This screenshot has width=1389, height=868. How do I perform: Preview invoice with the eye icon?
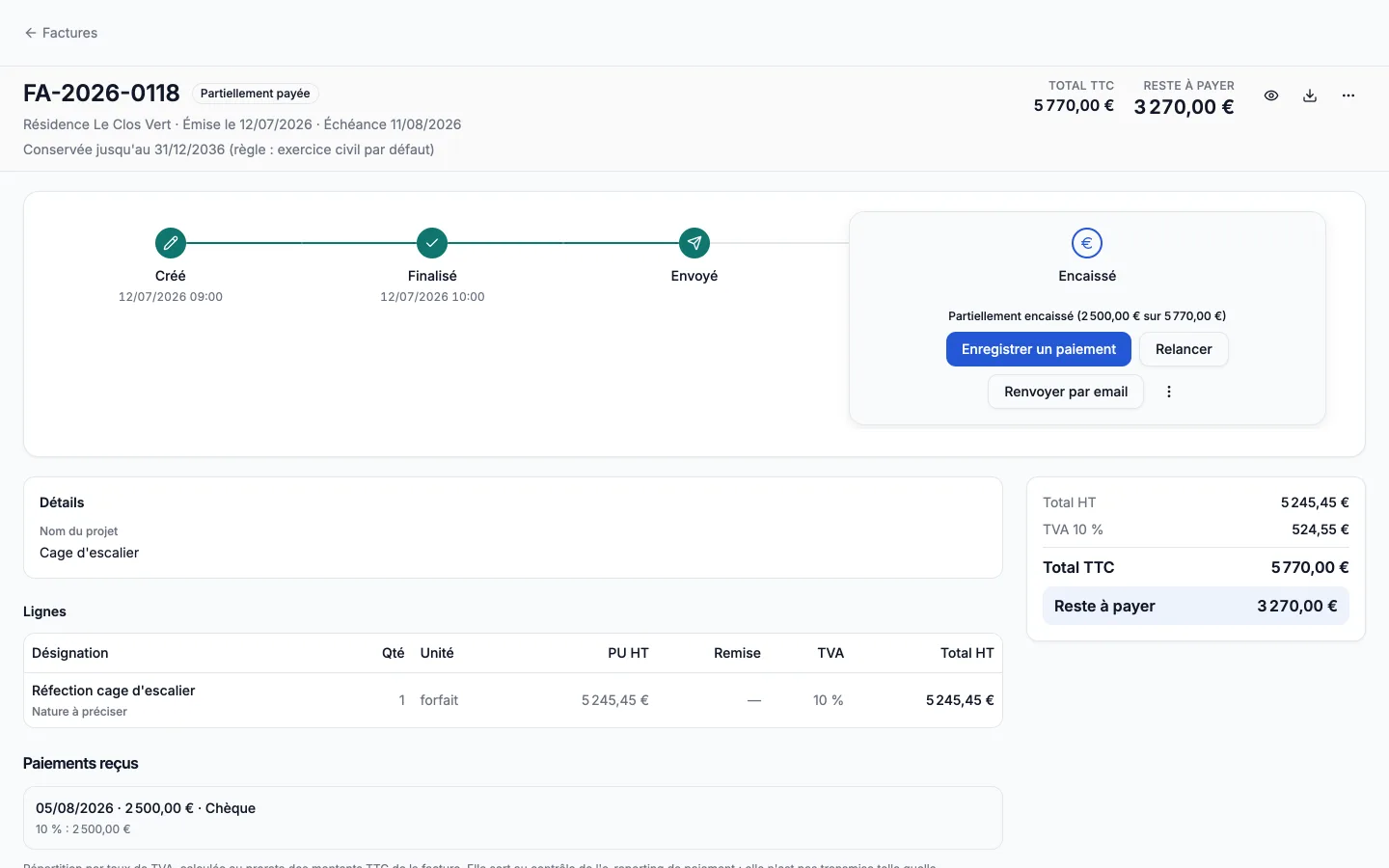pyautogui.click(x=1271, y=95)
